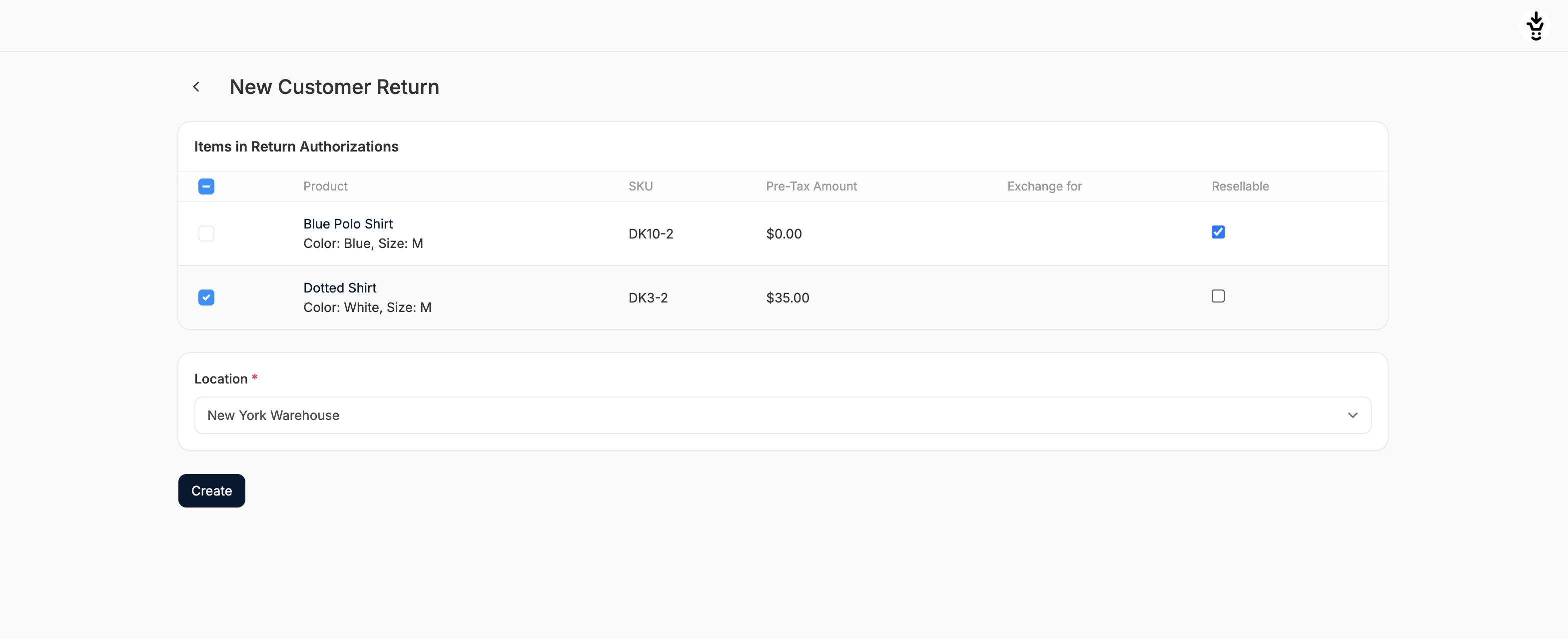Click the Resellable column header

[1240, 186]
